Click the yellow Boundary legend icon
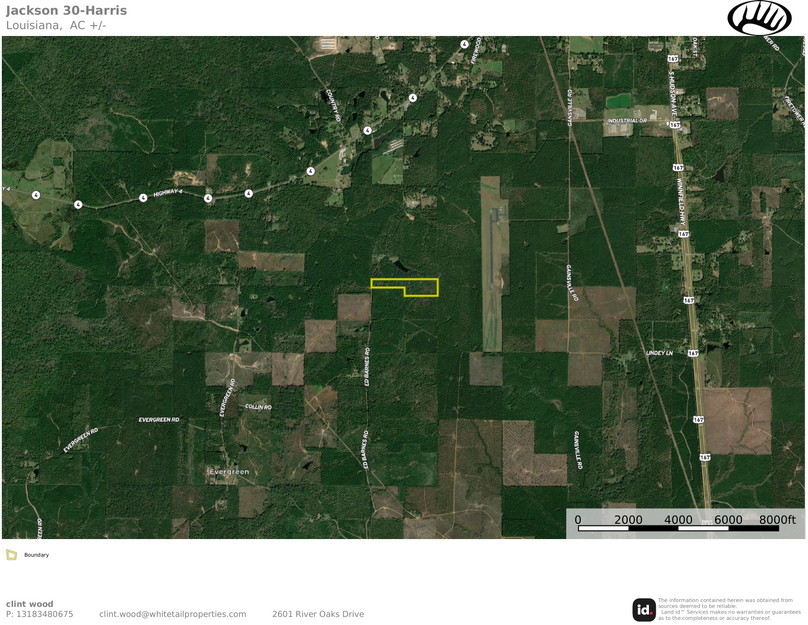The image size is (808, 625). click(11, 554)
